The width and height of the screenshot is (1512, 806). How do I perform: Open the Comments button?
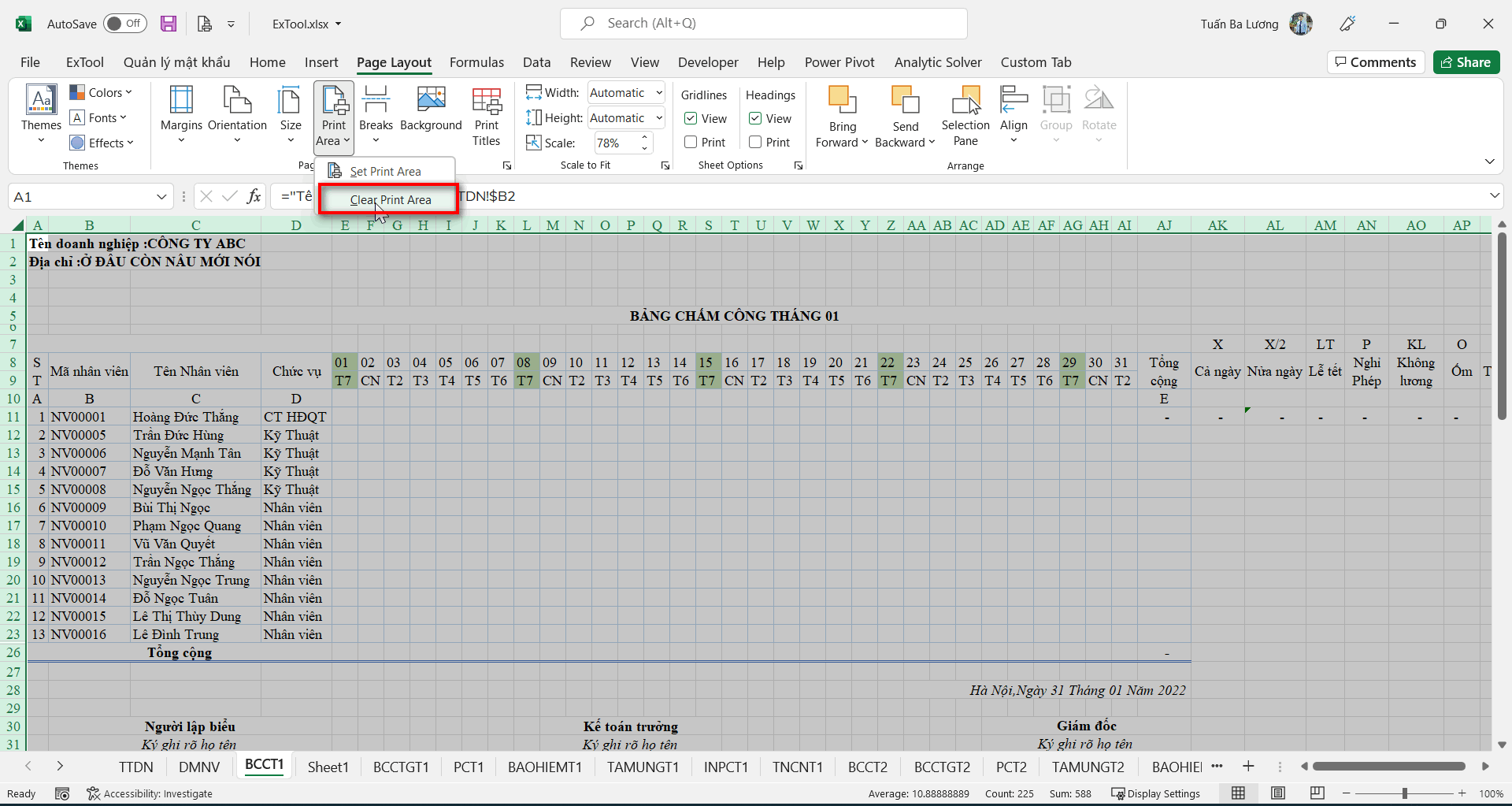point(1376,62)
